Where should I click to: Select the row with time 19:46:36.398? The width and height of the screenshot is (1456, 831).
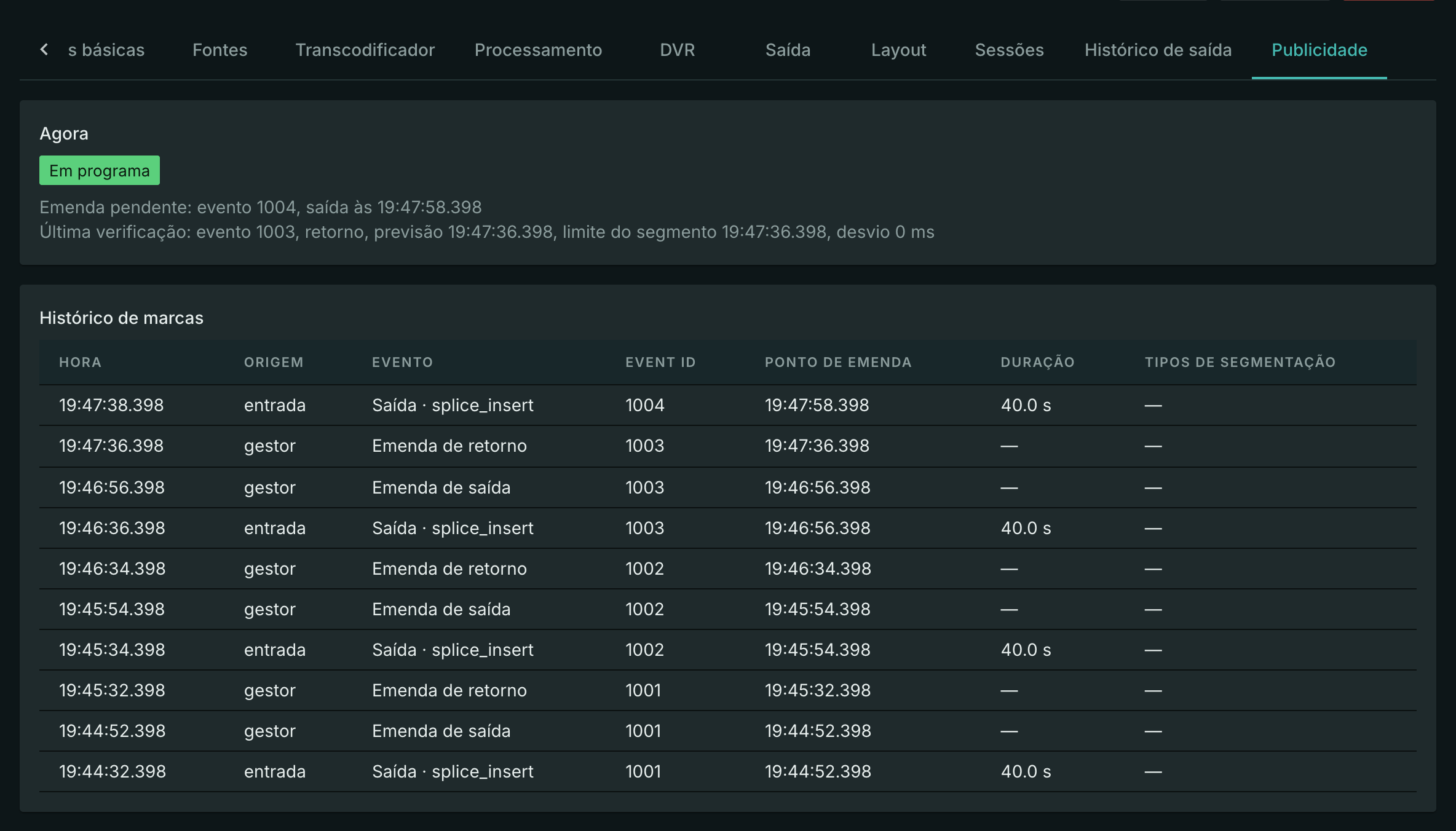click(x=728, y=528)
